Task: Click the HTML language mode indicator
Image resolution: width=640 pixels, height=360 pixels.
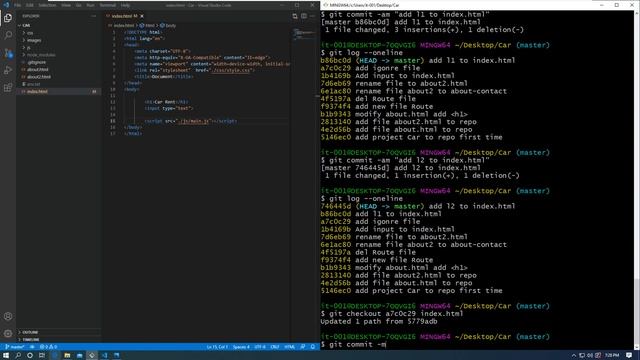Action: coord(289,347)
